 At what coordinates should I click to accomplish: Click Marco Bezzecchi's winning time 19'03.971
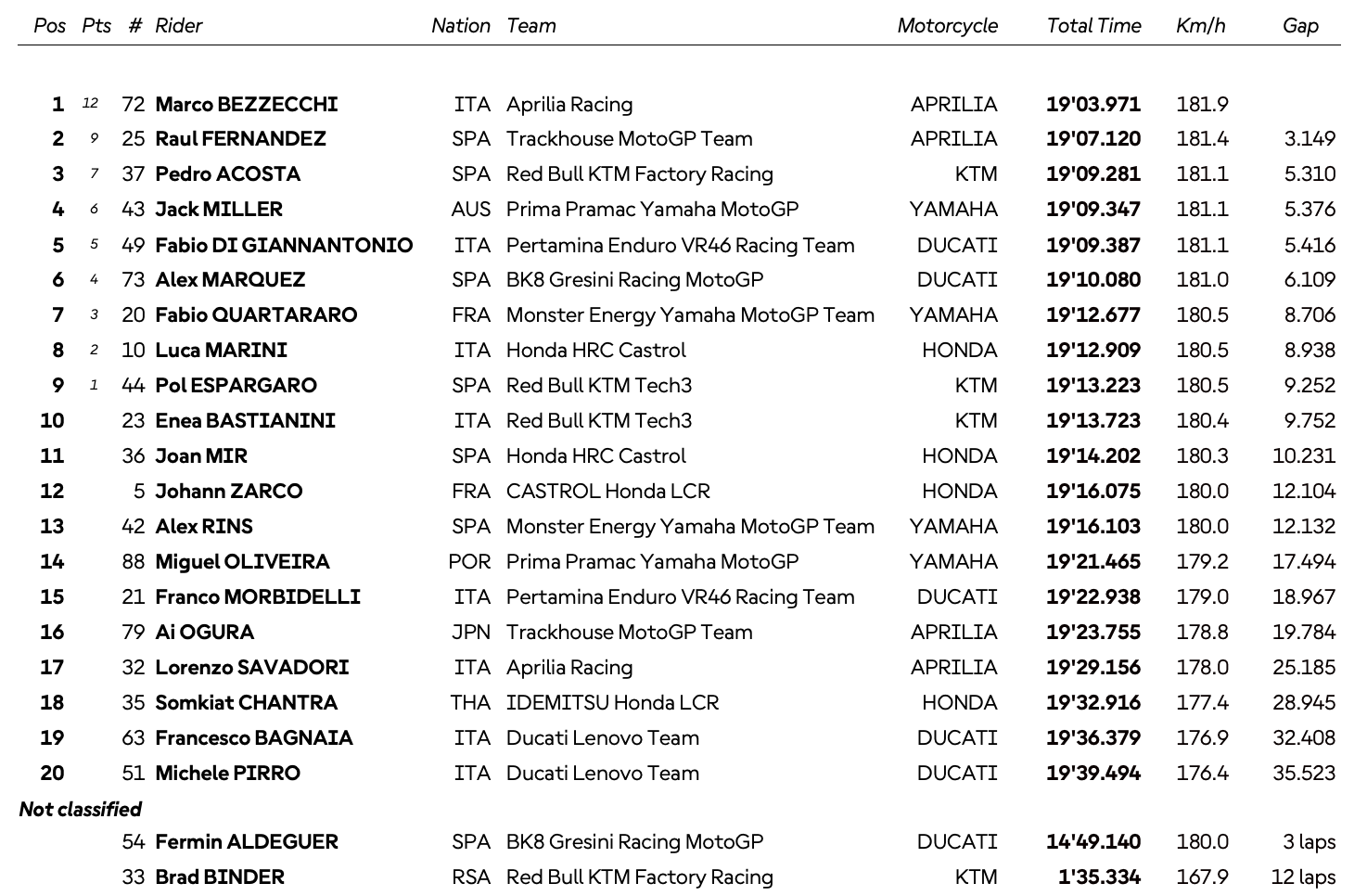click(x=1092, y=105)
